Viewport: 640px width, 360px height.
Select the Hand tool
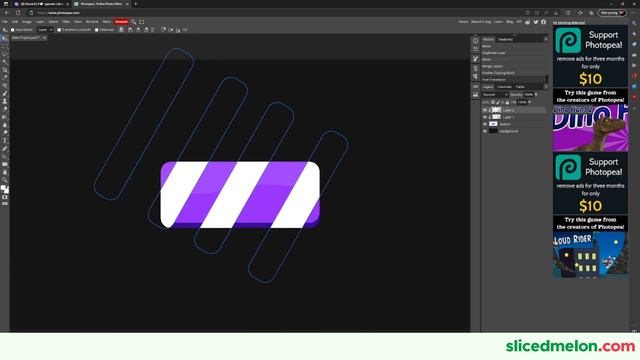pyautogui.click(x=4, y=172)
